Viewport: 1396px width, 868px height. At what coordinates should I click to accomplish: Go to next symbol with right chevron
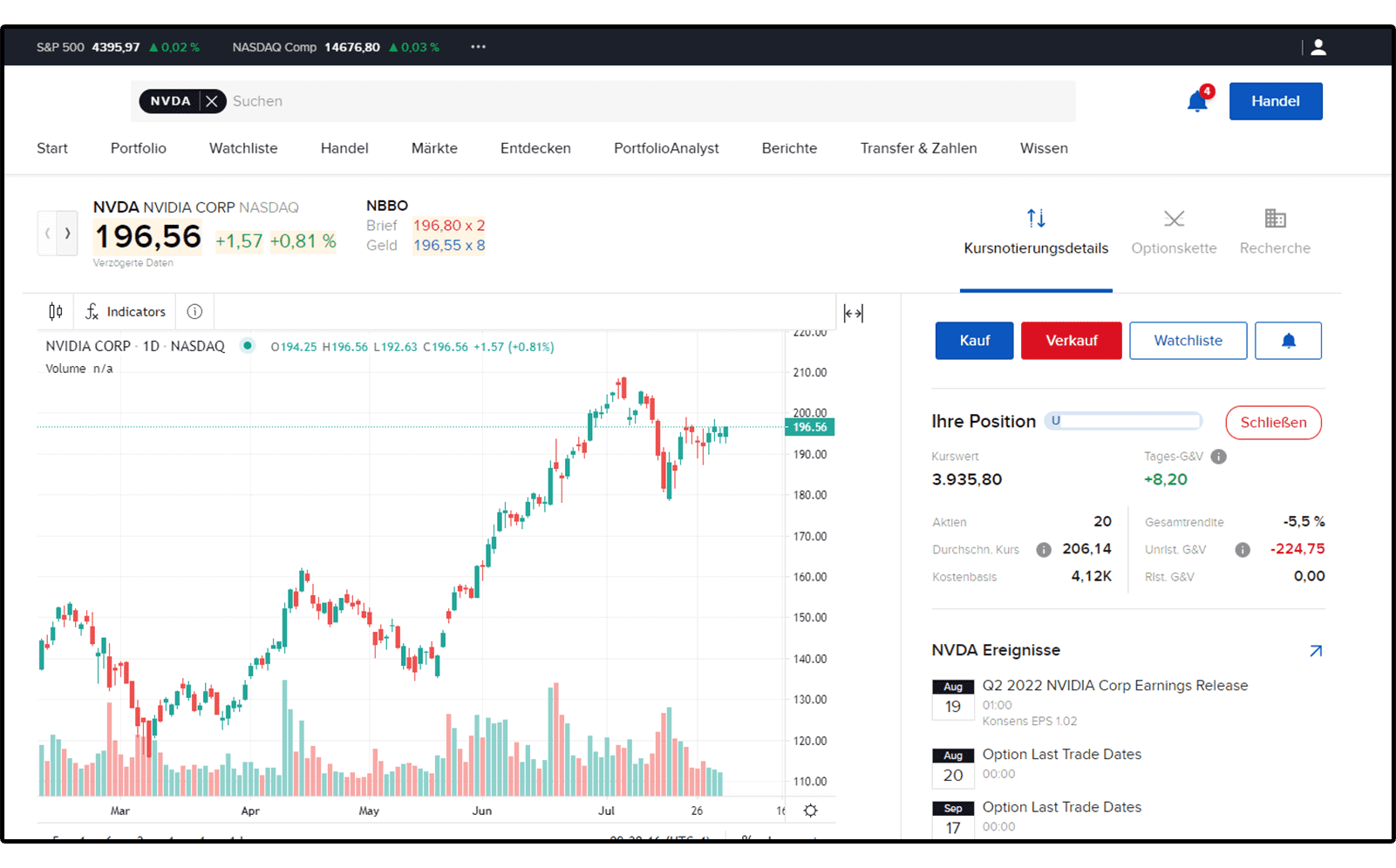(68, 233)
